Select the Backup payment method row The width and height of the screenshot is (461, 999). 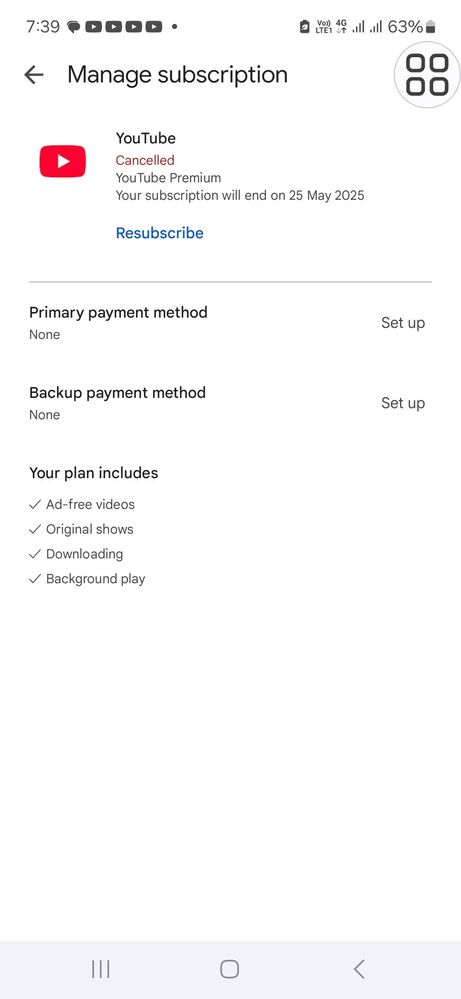point(230,403)
